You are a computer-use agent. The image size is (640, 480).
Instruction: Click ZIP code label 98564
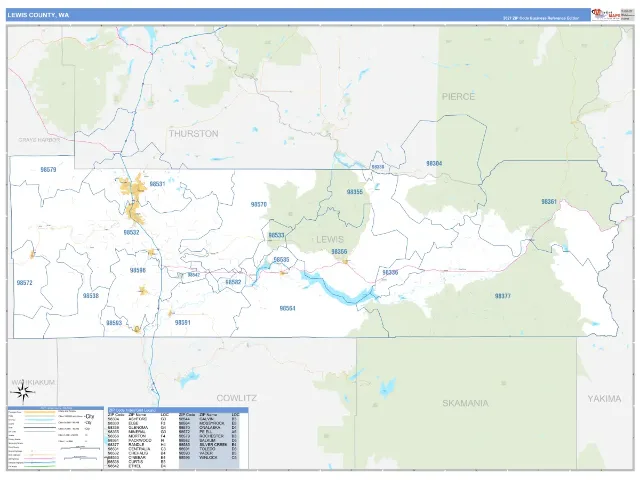[287, 309]
